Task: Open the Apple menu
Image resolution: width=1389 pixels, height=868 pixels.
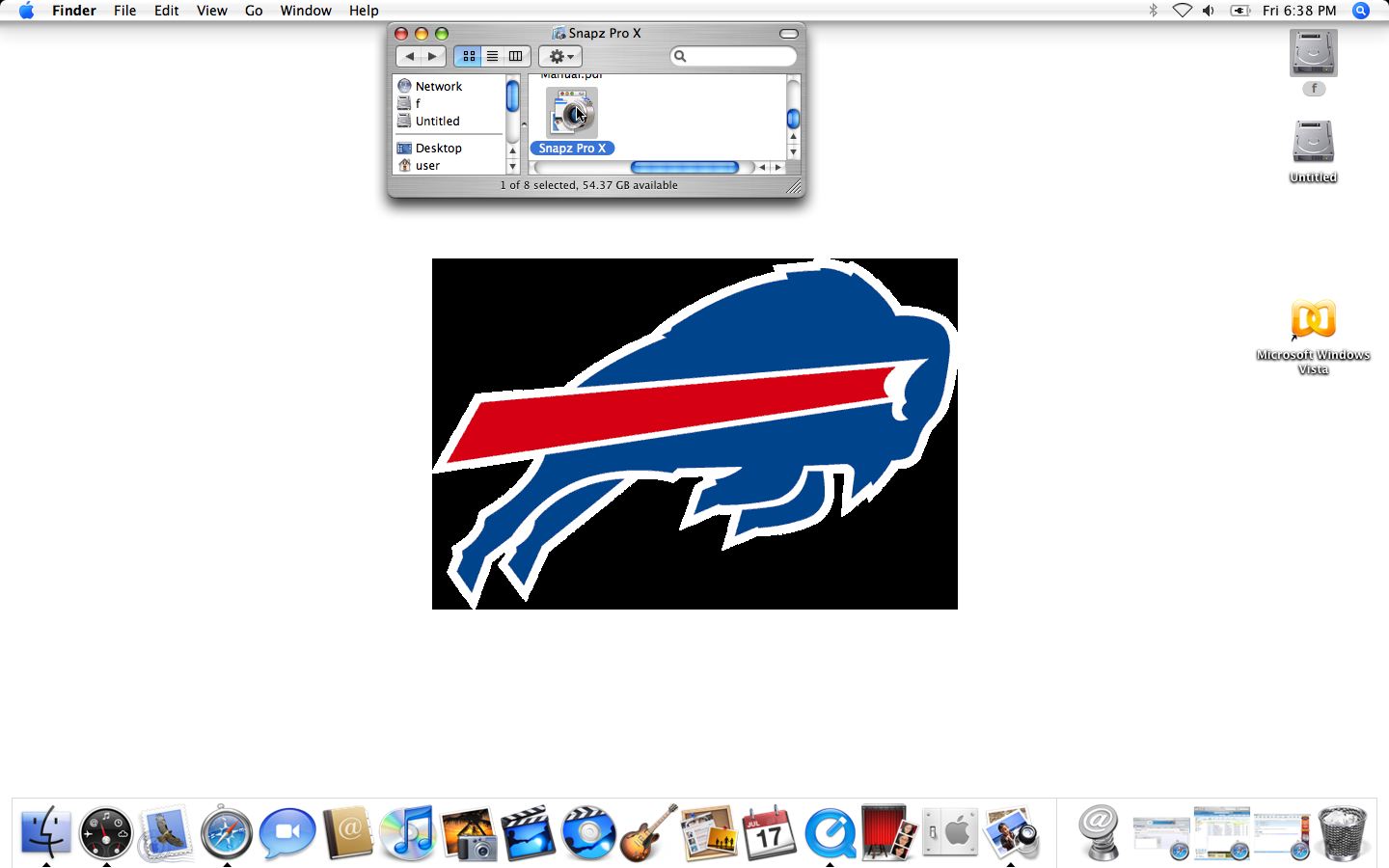Action: click(26, 11)
